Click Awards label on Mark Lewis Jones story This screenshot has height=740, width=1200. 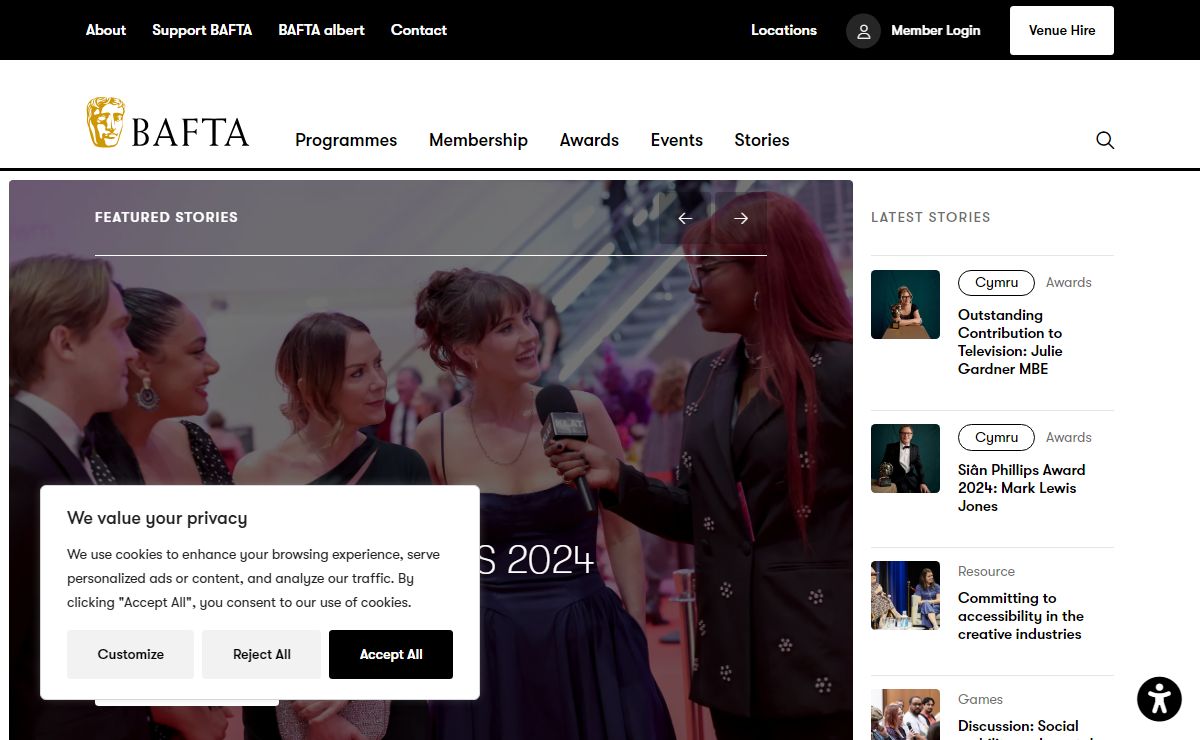[x=1068, y=437]
